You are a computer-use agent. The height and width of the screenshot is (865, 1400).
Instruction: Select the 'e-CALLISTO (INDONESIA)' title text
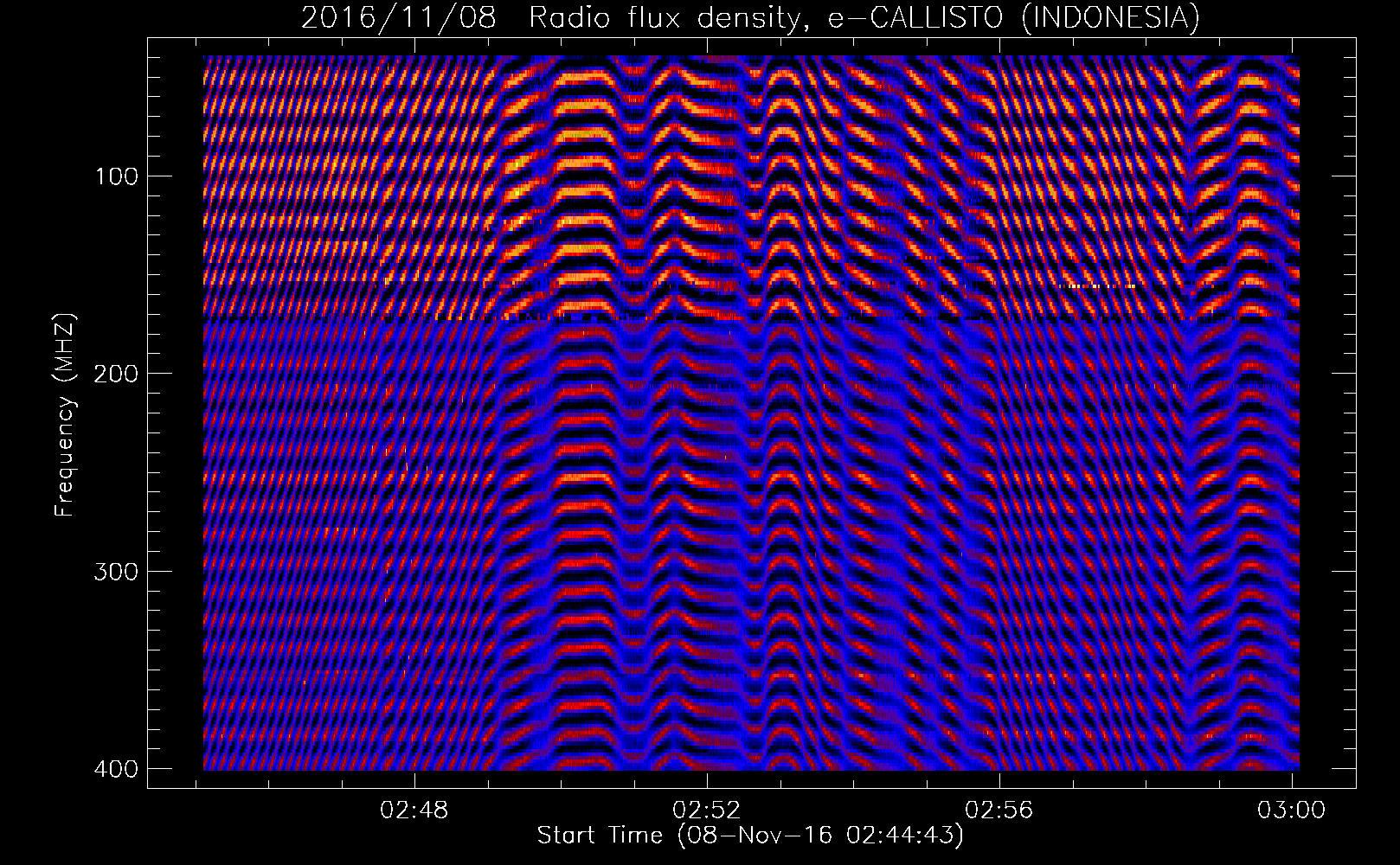click(1013, 18)
